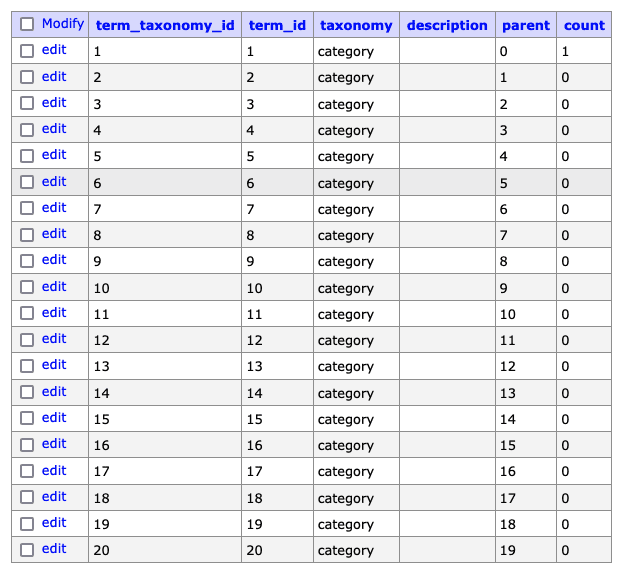Select parent value 10 in row 11
Viewport: 625px width, 571px height.
(x=508, y=314)
